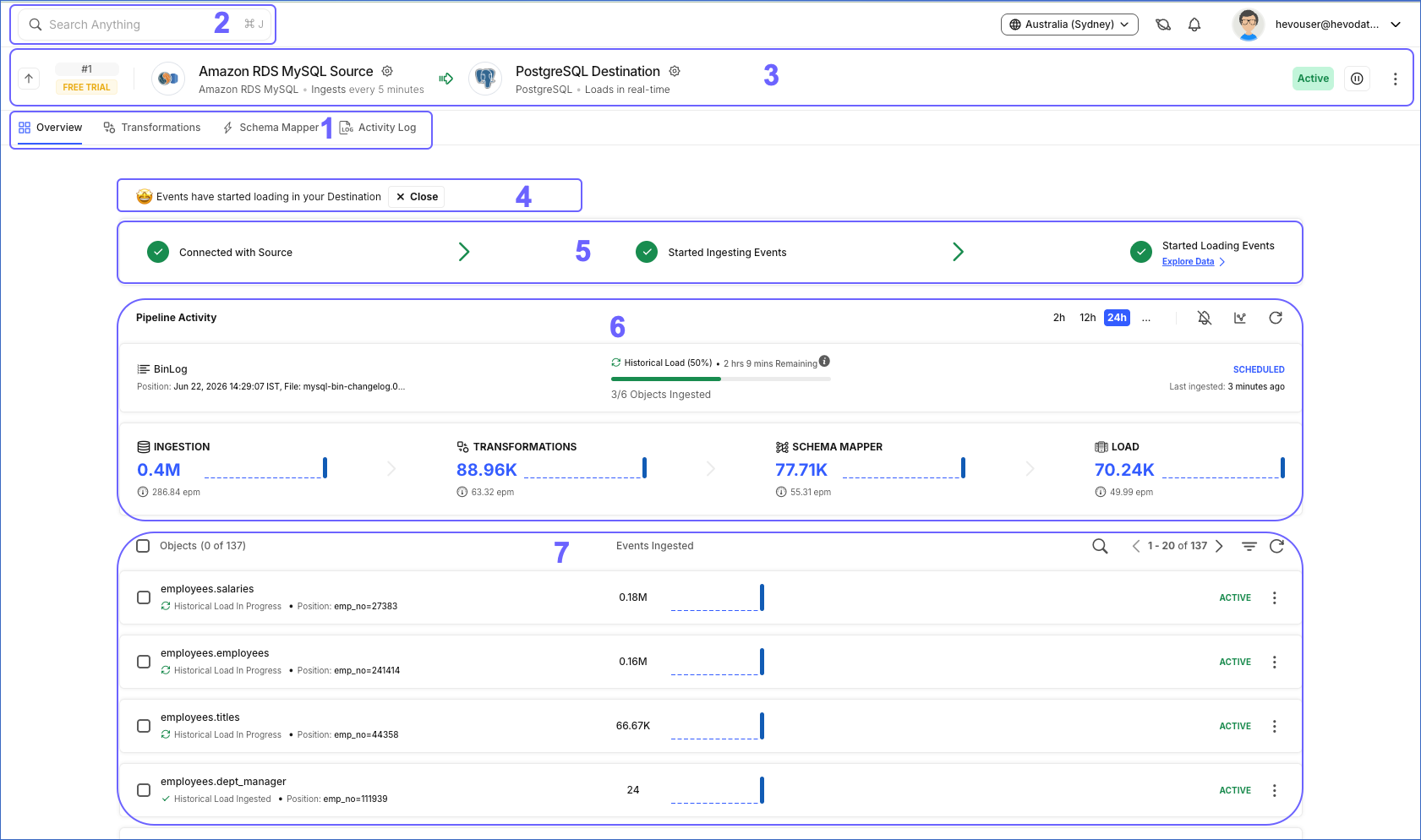Switch to the Schema Mapper tab
Image resolution: width=1421 pixels, height=840 pixels.
click(271, 128)
